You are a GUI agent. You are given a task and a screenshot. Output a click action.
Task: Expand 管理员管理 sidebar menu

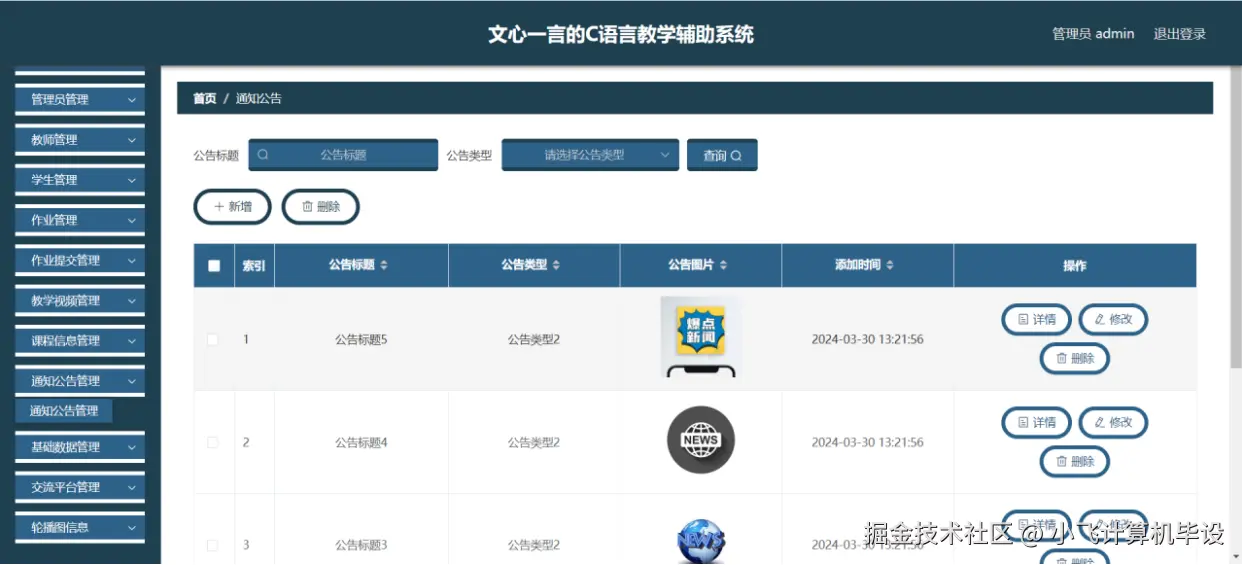pos(80,99)
